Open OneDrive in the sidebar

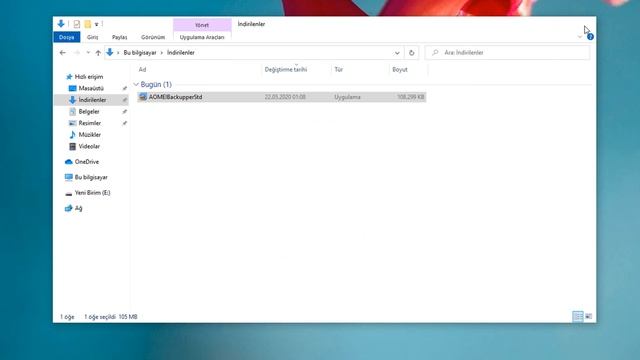pos(87,162)
